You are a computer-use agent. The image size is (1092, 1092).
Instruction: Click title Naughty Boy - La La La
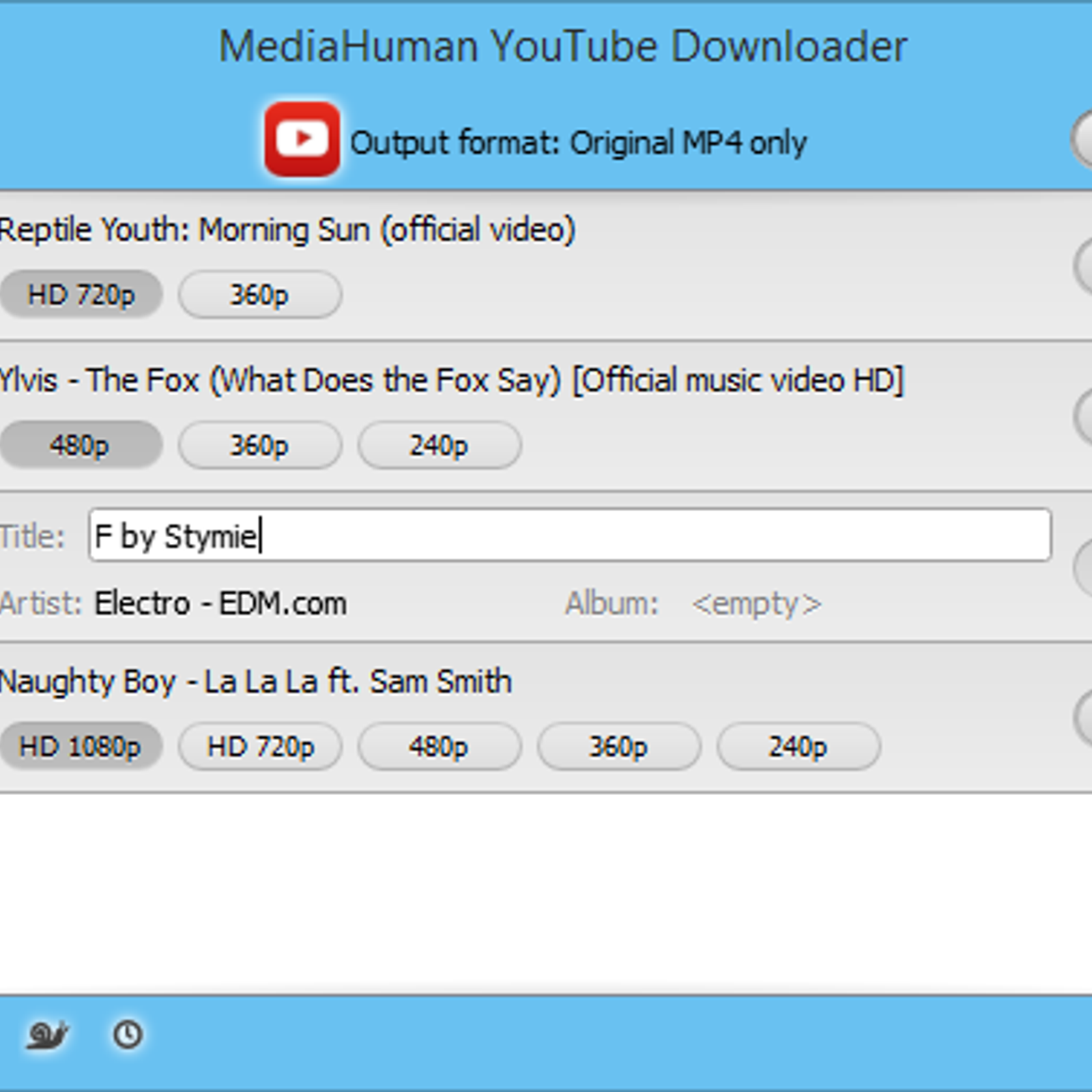coord(255,681)
